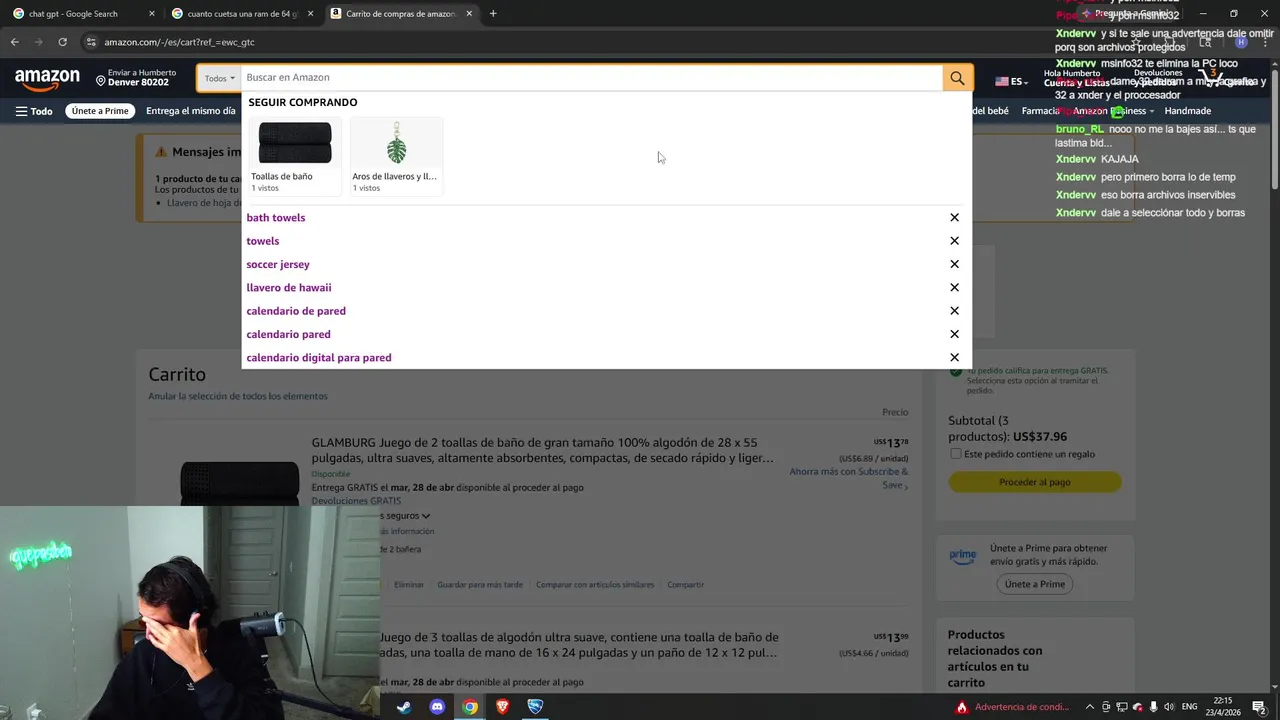
Task: Select 'bath towels' search suggestion
Action: 276,218
